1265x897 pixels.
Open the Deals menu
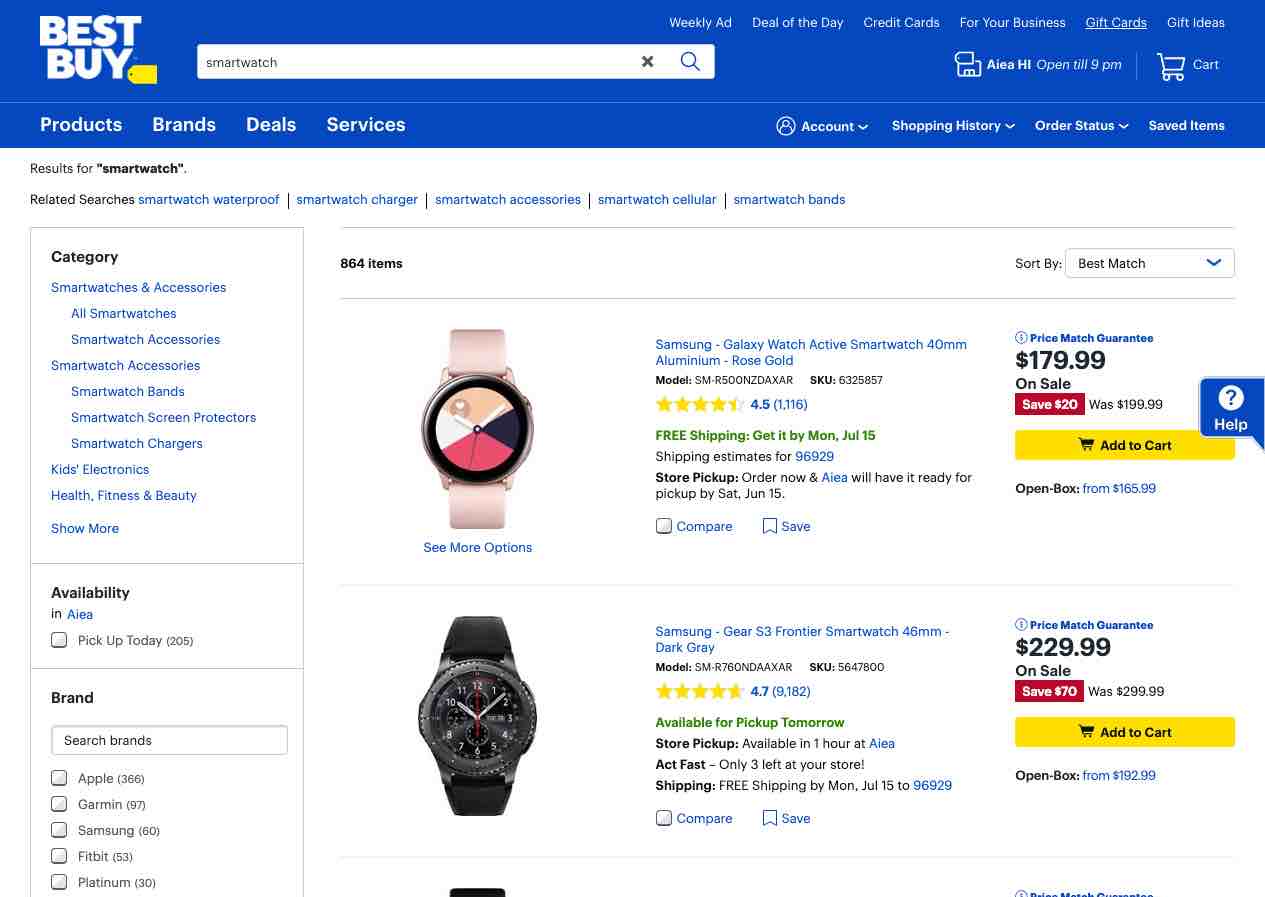click(x=271, y=125)
